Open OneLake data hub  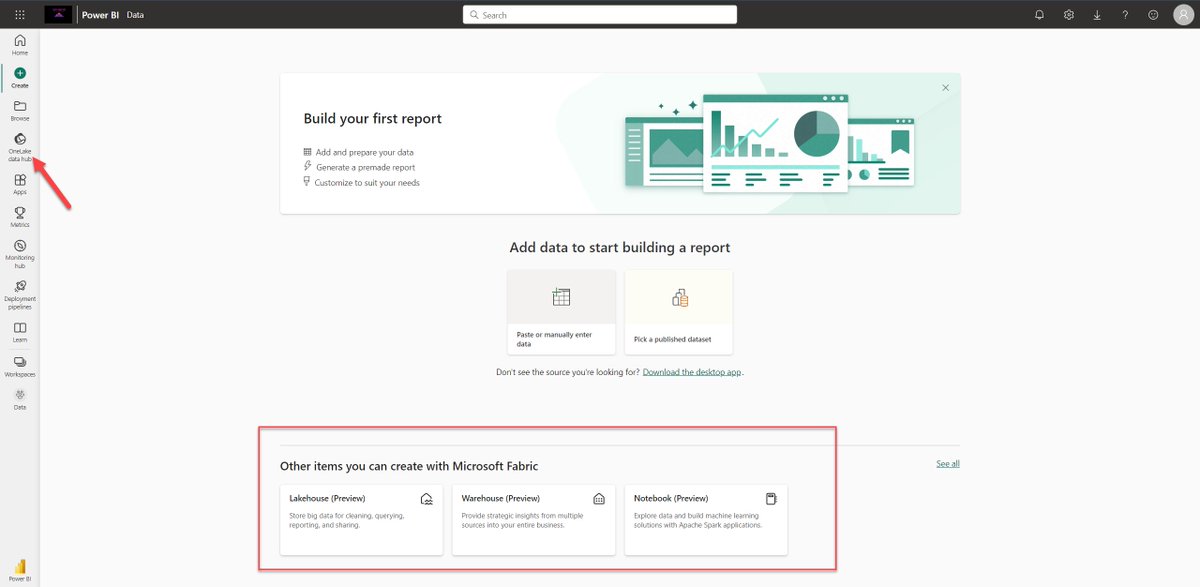tap(20, 148)
